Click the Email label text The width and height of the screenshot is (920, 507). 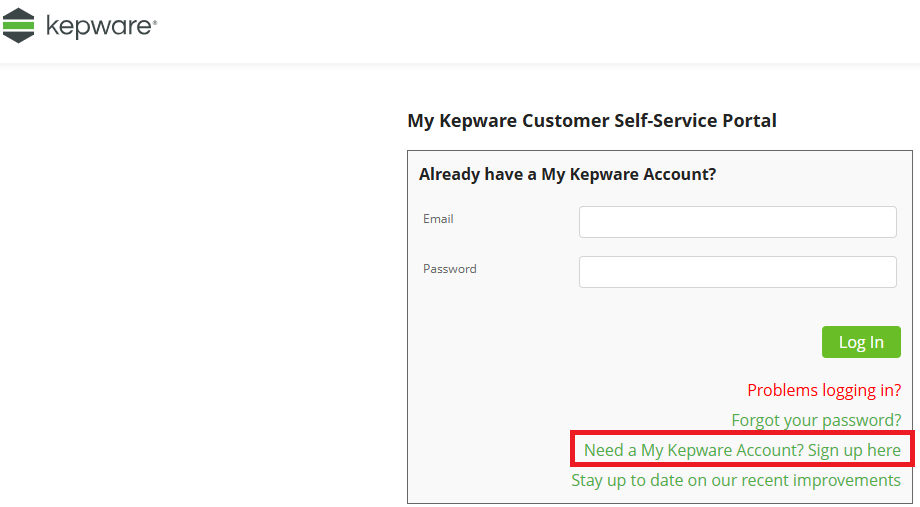(438, 219)
